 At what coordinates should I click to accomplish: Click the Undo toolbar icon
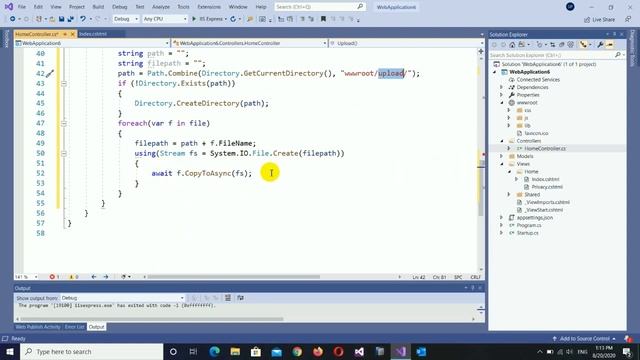tap(83, 19)
